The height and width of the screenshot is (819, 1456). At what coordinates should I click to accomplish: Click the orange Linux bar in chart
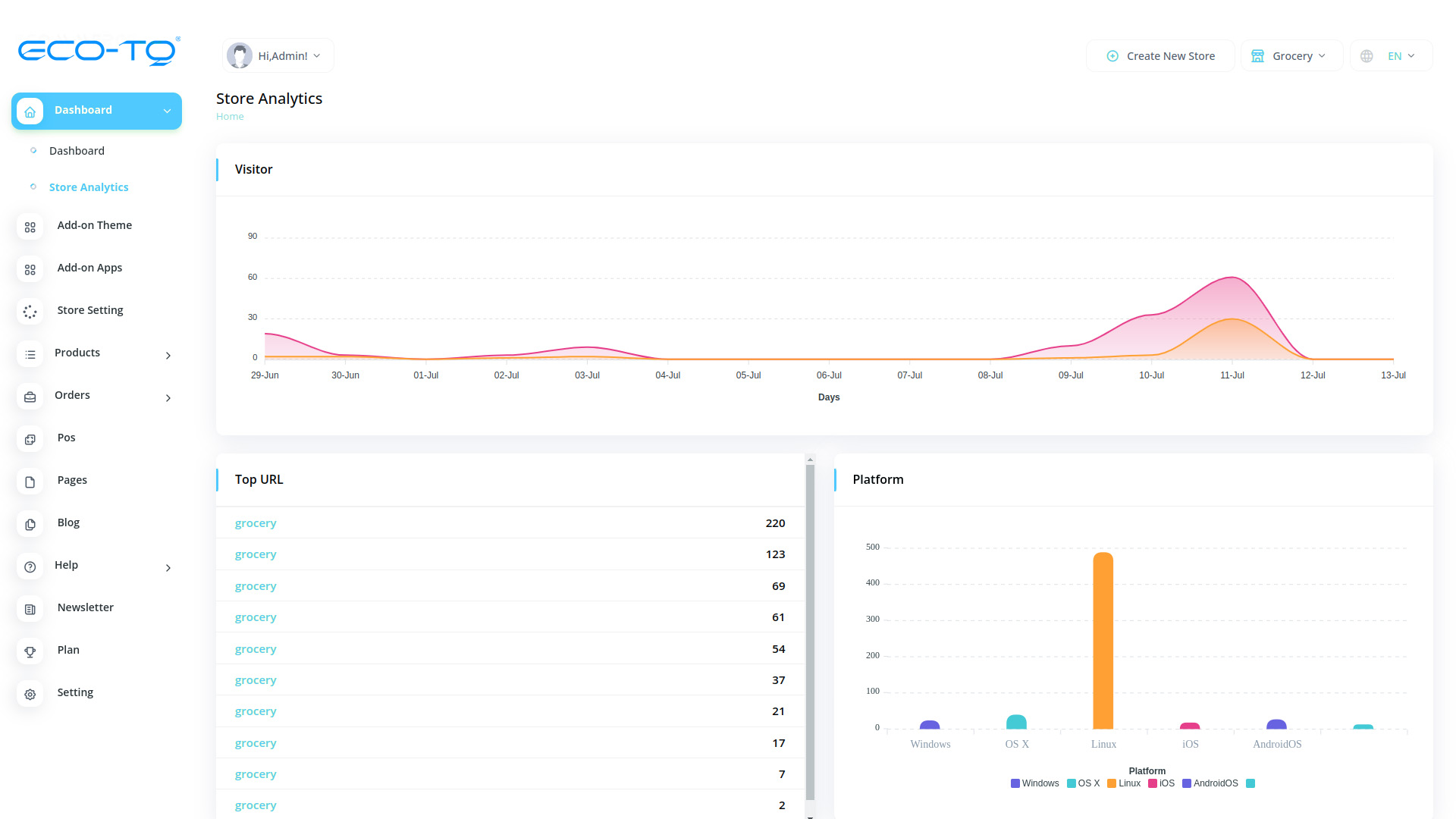point(1103,641)
